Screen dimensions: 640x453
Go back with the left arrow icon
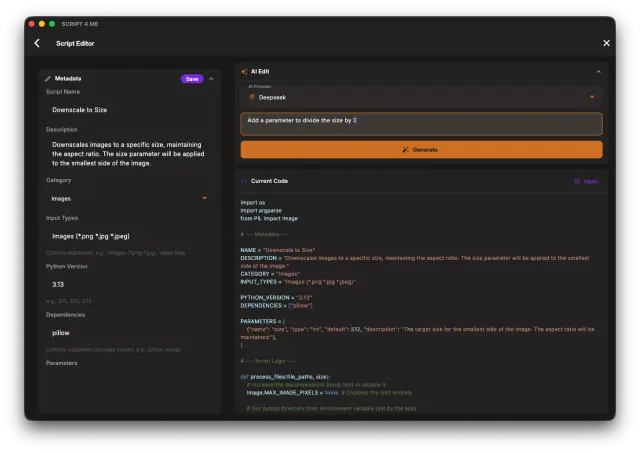(37, 43)
